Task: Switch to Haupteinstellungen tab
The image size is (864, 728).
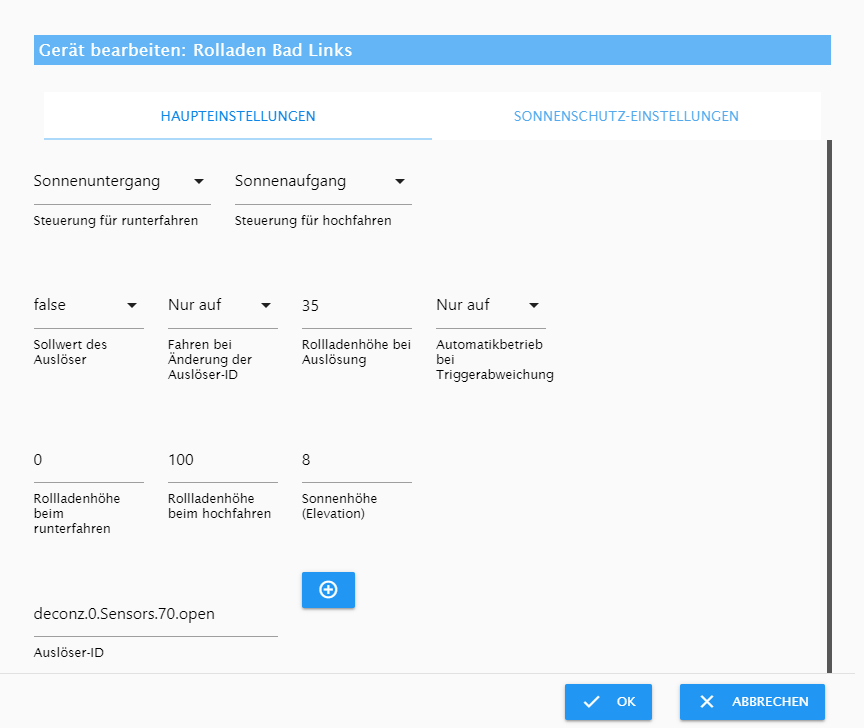Action: pos(238,116)
